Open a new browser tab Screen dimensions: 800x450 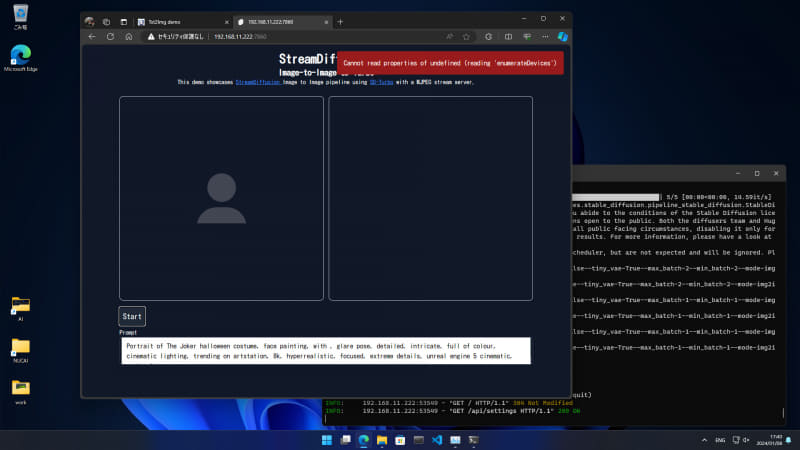[340, 22]
